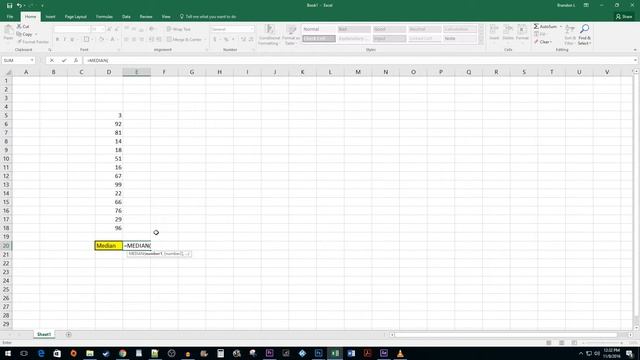Image resolution: width=640 pixels, height=360 pixels.
Task: Confirm the formula with the checkmark icon
Action: pos(64,60)
